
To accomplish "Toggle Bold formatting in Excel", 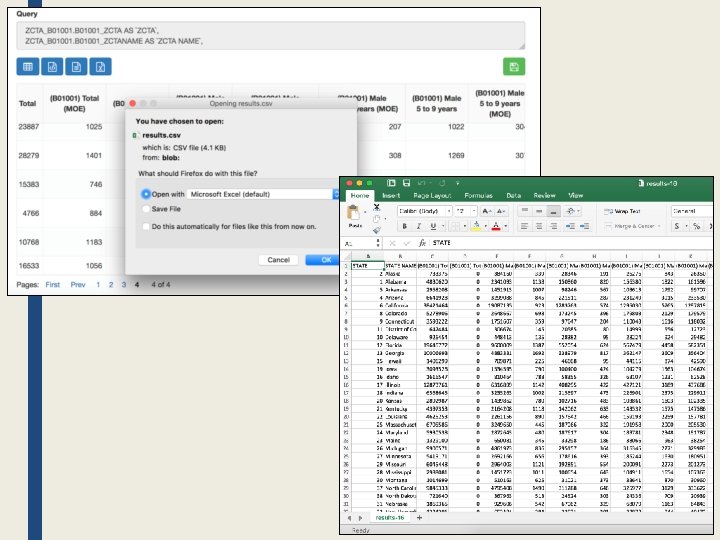I will pyautogui.click(x=404, y=227).
